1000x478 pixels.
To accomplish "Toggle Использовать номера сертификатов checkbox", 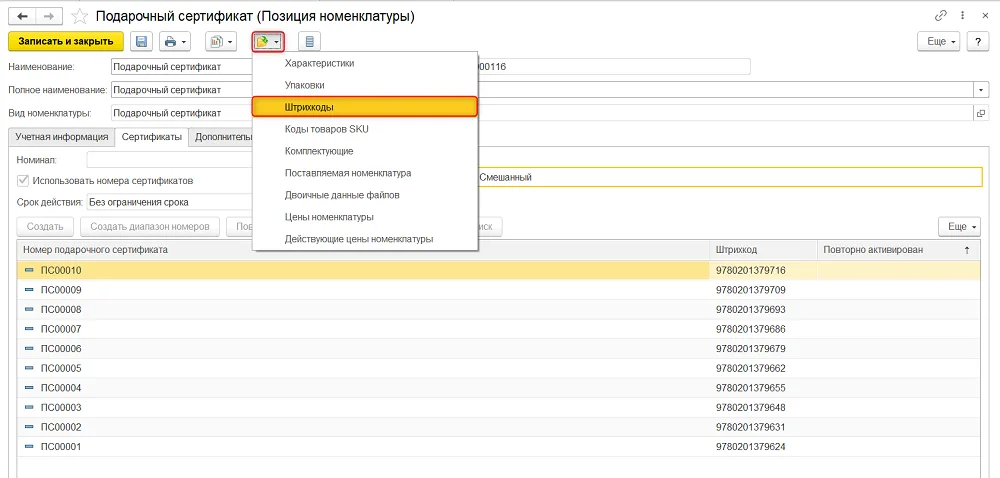I will 23,180.
